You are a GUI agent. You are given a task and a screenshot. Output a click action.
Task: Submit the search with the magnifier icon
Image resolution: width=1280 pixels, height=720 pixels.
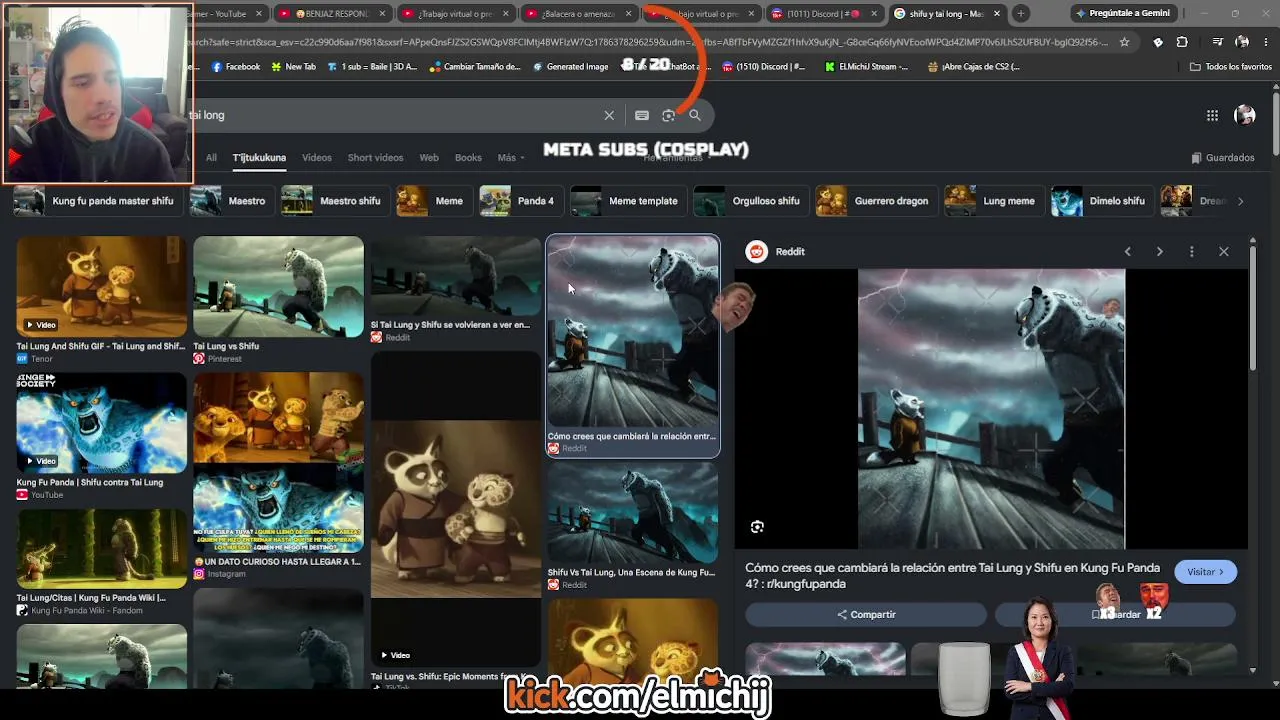coord(695,115)
